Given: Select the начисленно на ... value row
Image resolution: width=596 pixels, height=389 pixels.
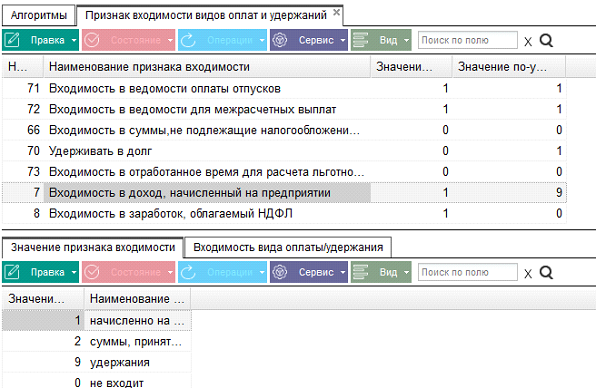Looking at the screenshot, I should 97,321.
